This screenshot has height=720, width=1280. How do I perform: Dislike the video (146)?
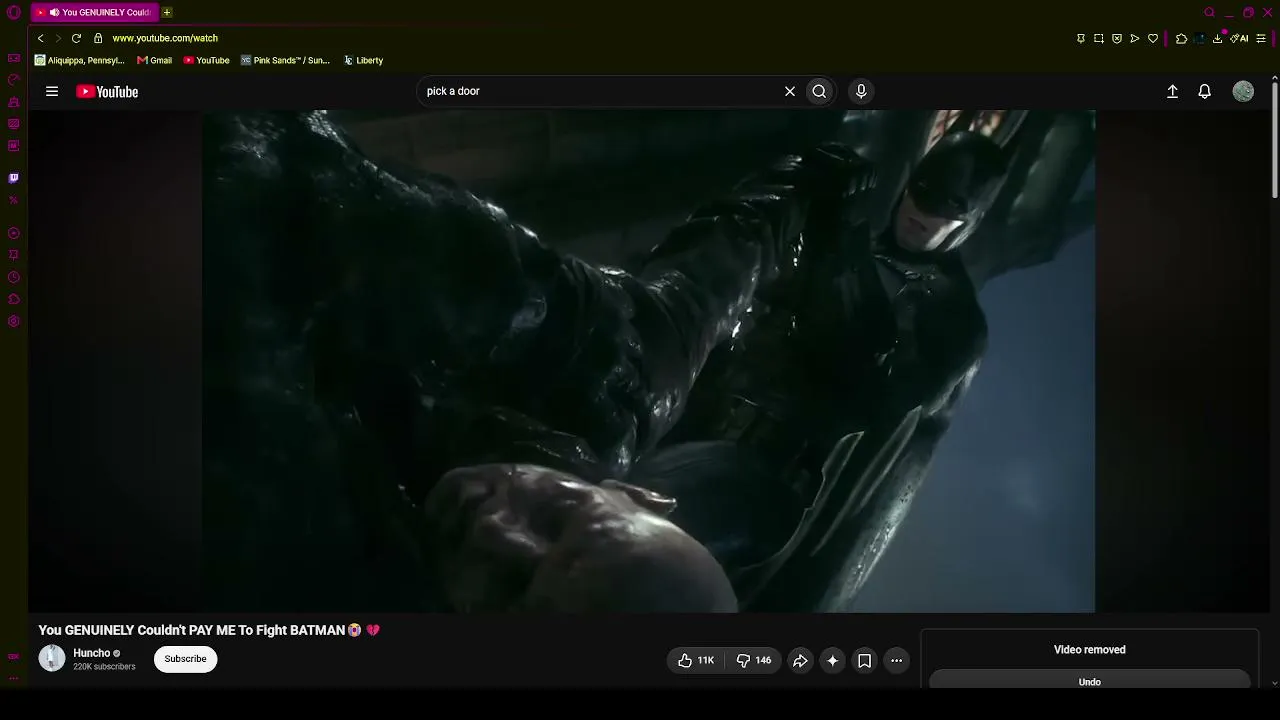pyautogui.click(x=753, y=660)
